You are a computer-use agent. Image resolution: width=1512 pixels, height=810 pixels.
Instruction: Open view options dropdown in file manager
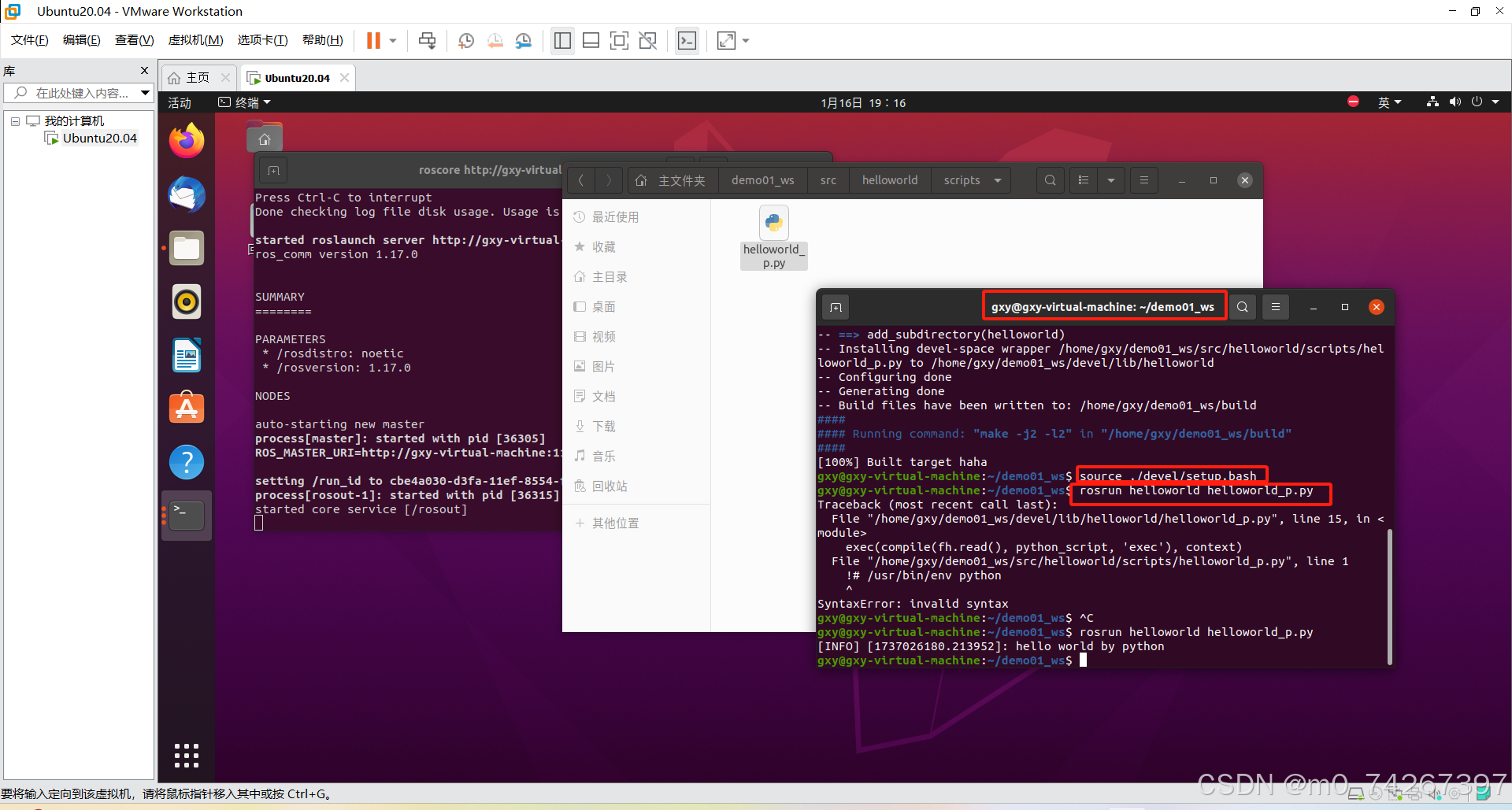pos(1111,180)
